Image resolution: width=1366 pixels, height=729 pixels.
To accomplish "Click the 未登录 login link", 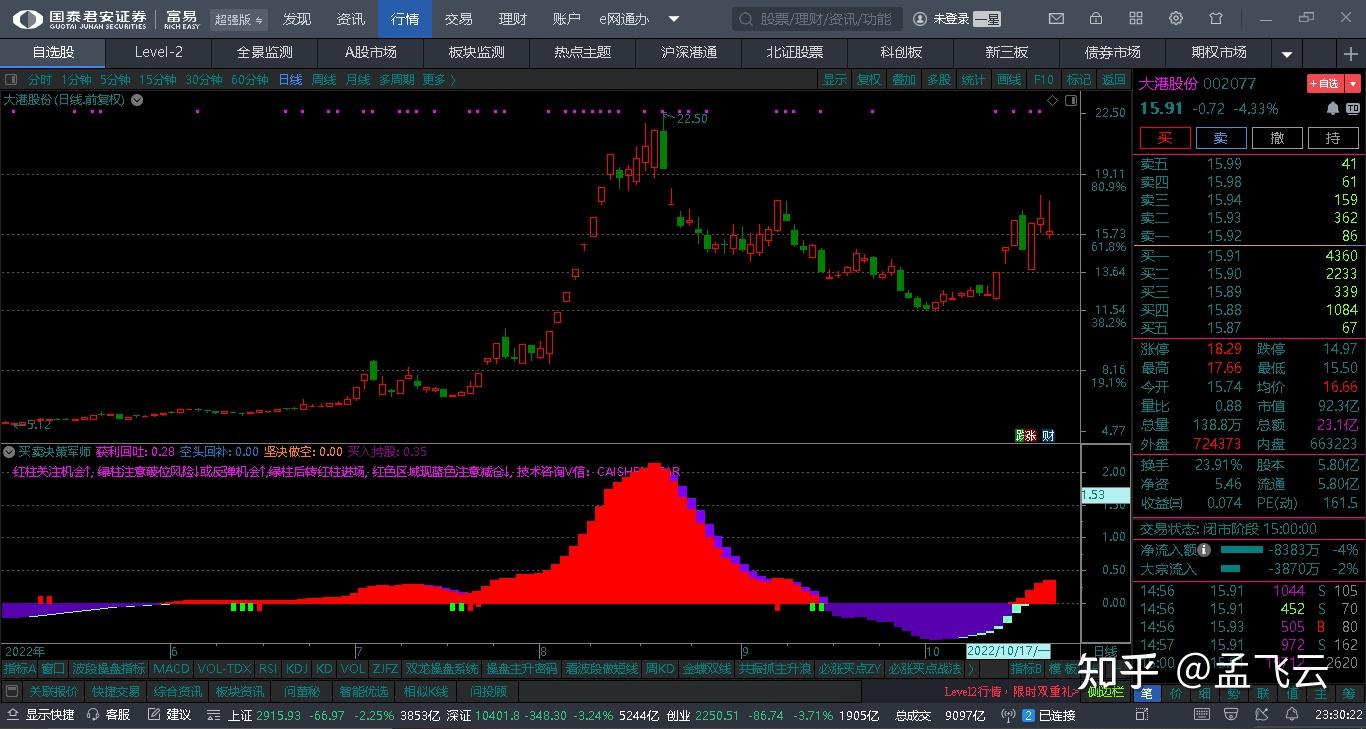I will (950, 18).
